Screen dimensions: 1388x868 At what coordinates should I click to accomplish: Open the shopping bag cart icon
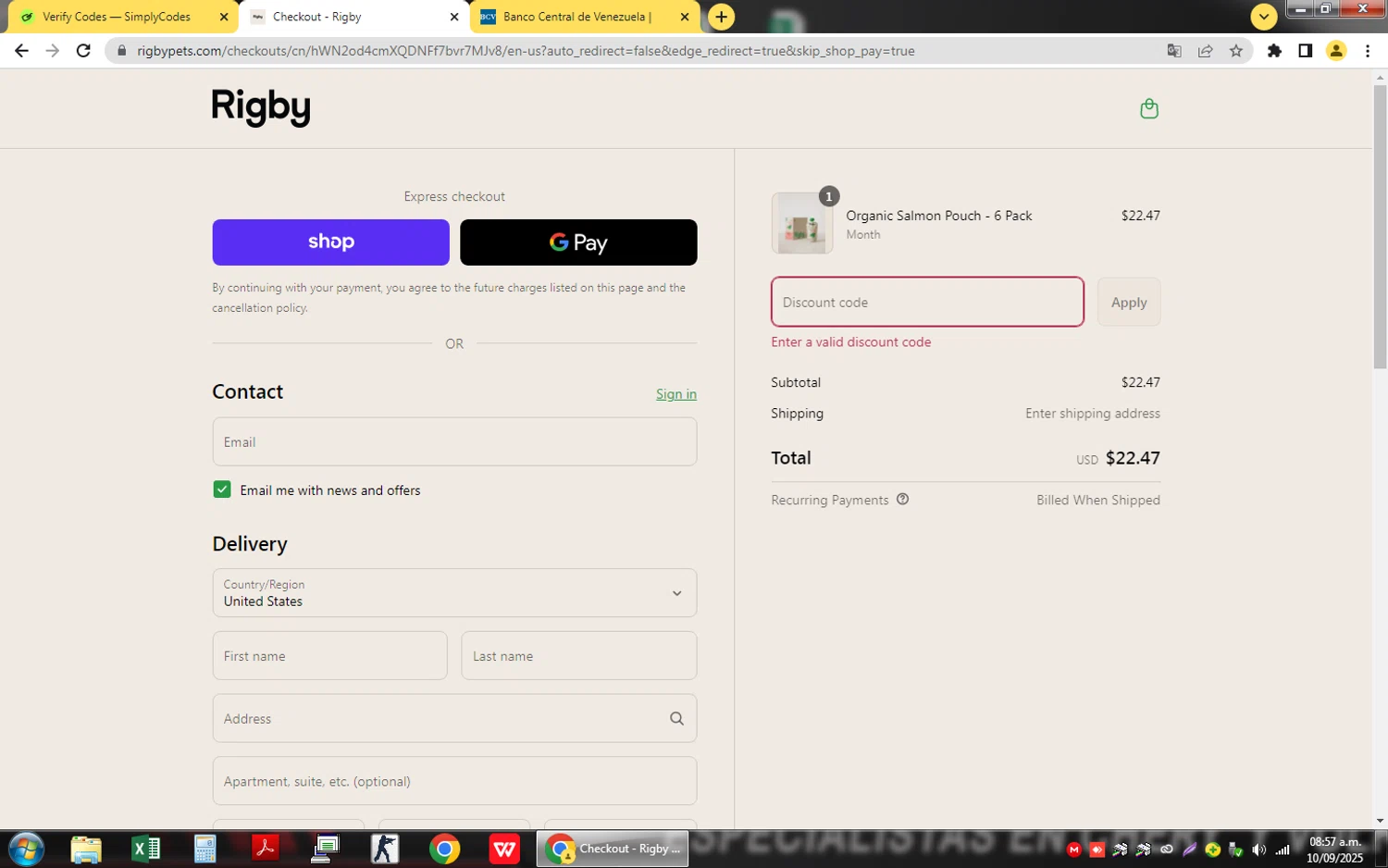point(1149,108)
